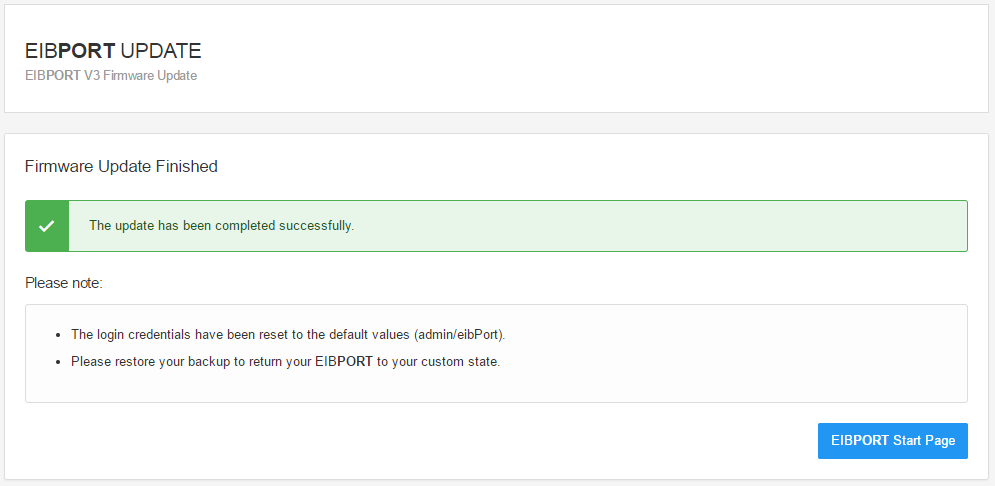This screenshot has height=486, width=995.
Task: Click the bullet before the login credentials note
Action: tap(60, 334)
